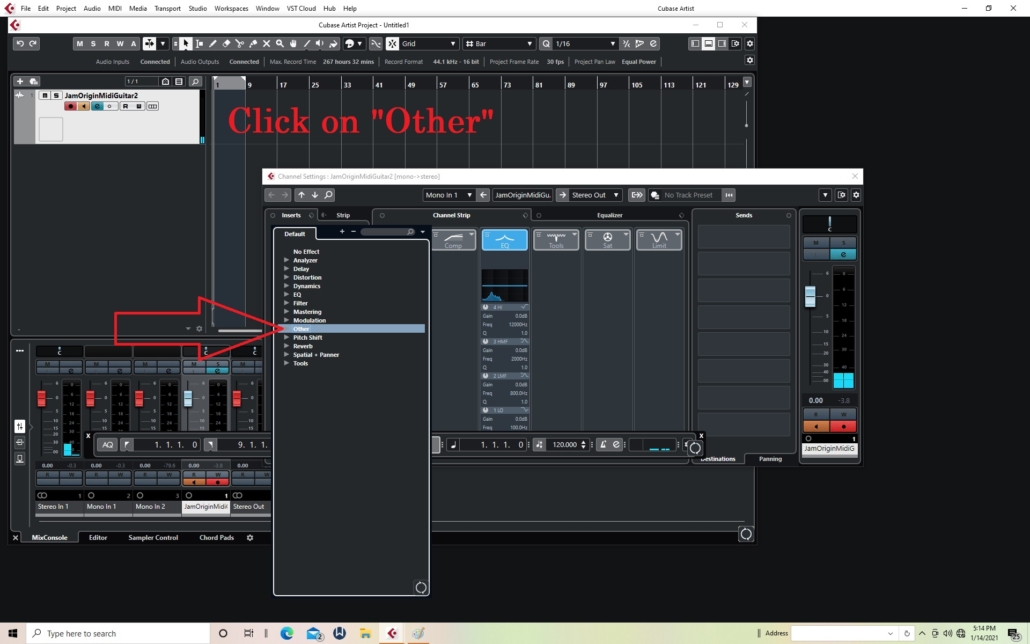1030x644 pixels.
Task: Open Tools module in Channel Strip
Action: [556, 240]
